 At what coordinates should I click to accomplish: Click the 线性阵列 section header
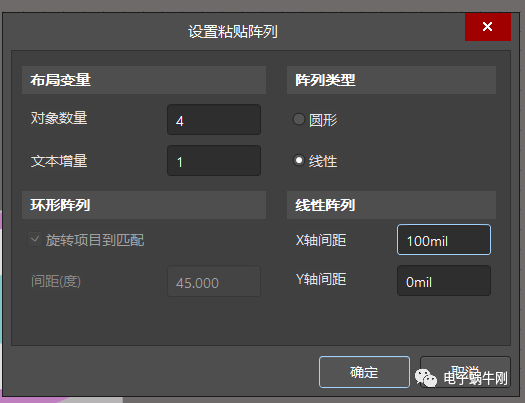point(391,205)
